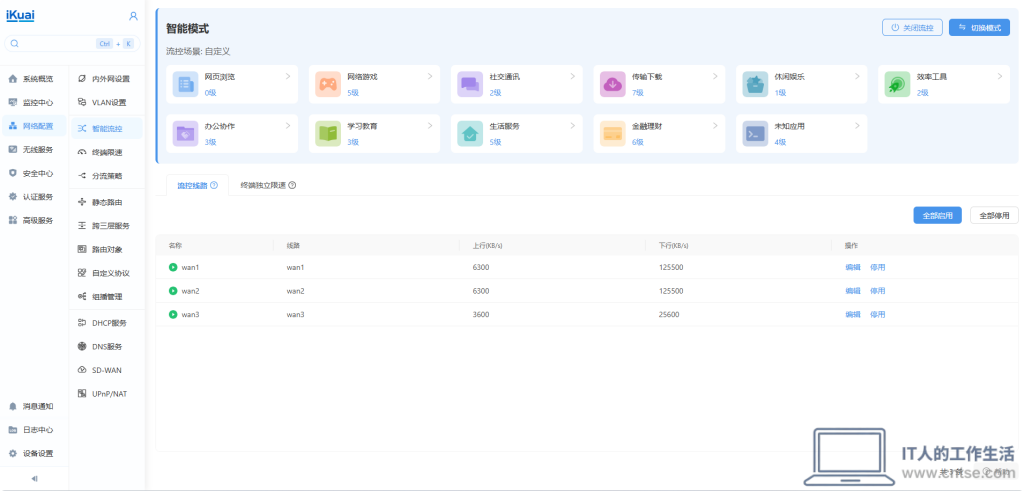Open 监控中心 in the sidebar

pyautogui.click(x=34, y=103)
